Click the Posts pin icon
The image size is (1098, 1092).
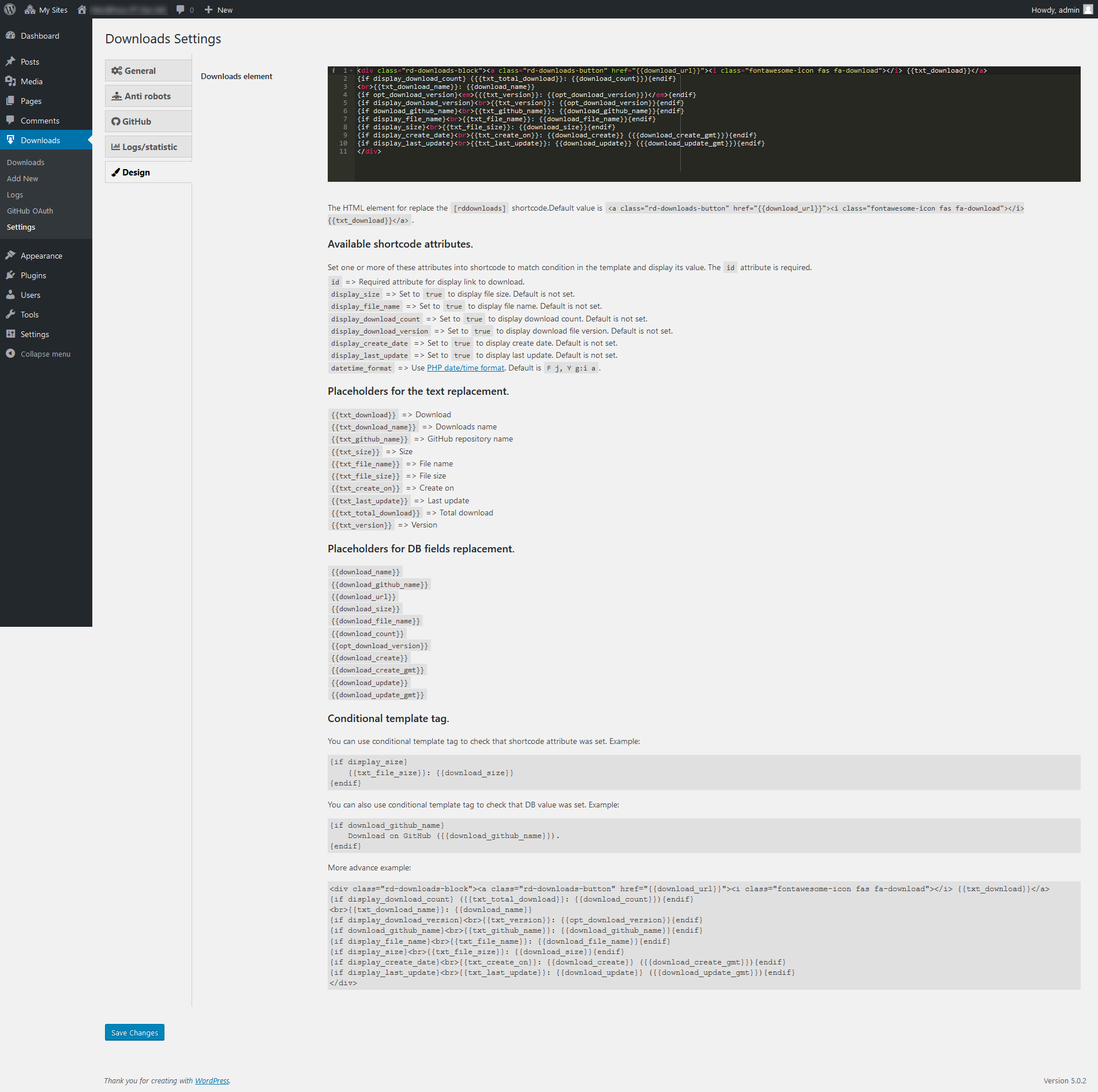[10, 62]
